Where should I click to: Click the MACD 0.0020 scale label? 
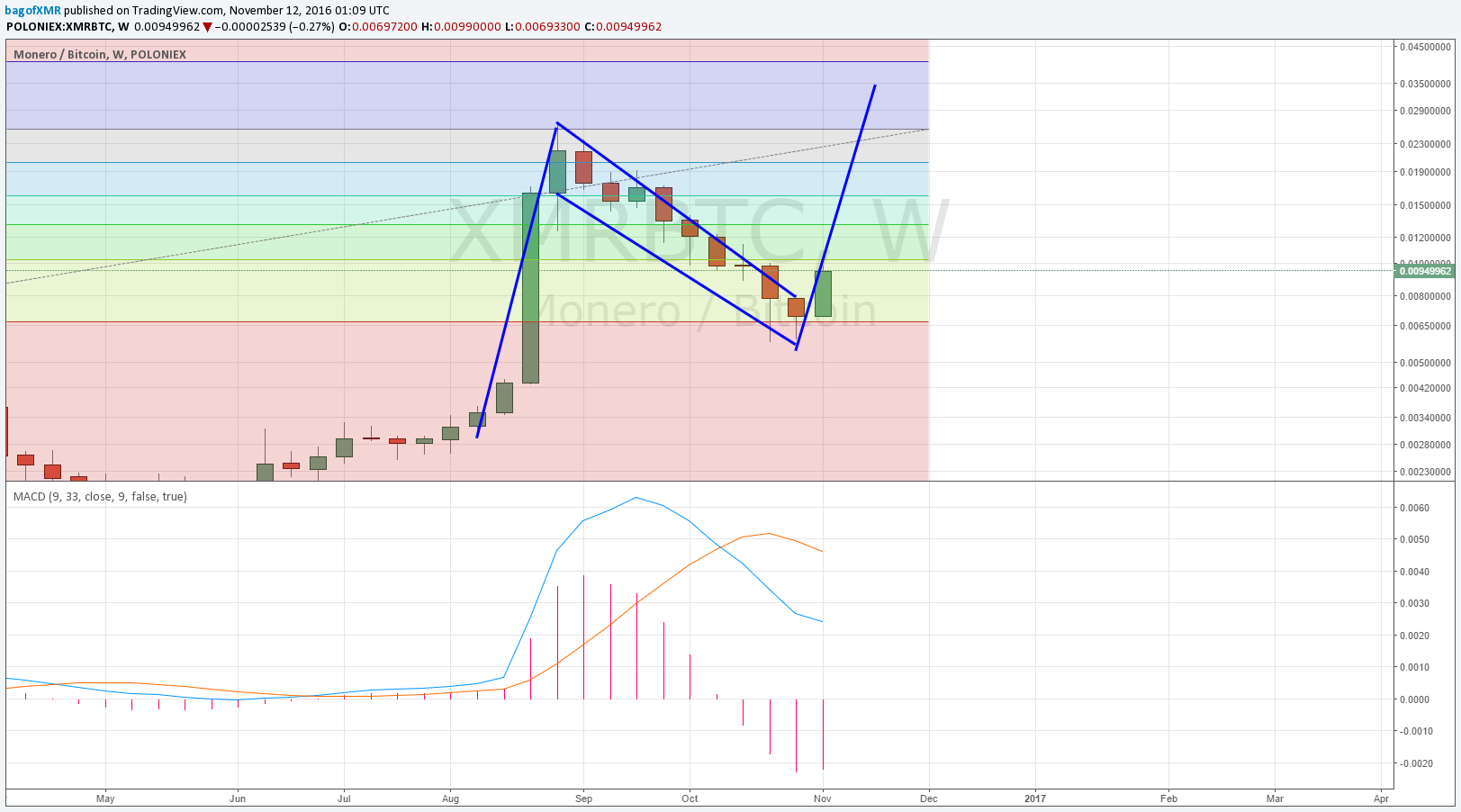coord(1414,636)
